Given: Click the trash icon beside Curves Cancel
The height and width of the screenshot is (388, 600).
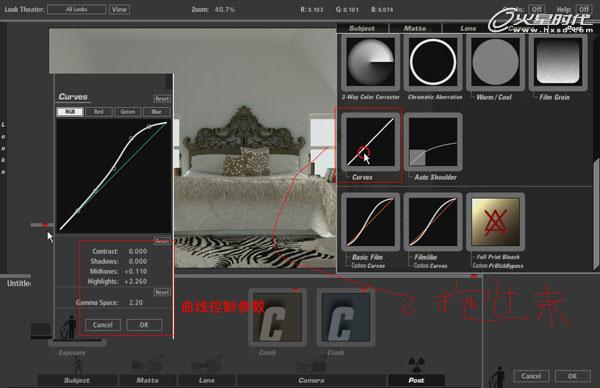Looking at the screenshot, I should point(69,327).
